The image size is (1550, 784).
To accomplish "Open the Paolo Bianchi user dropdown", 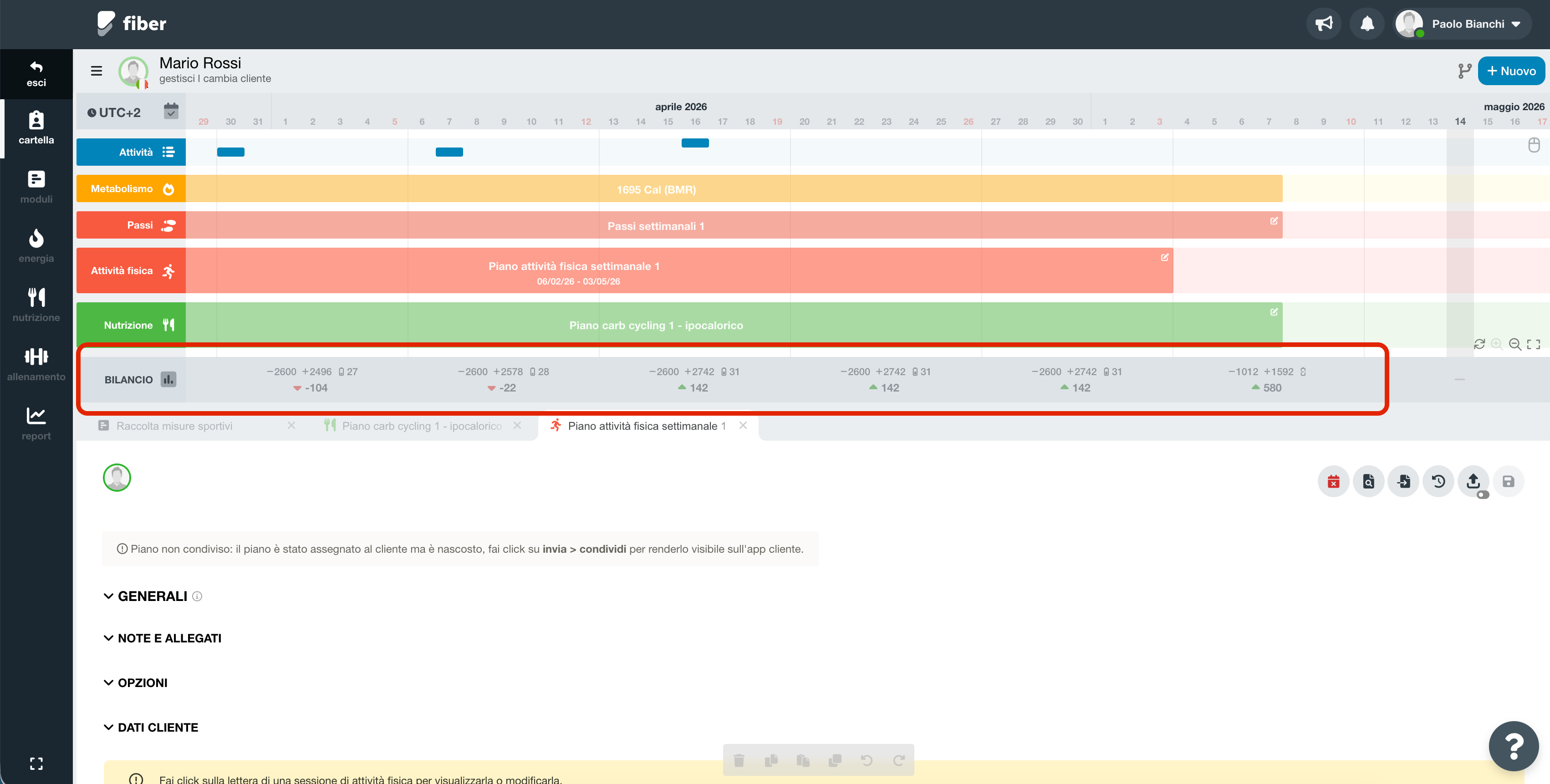I will 1463,24.
